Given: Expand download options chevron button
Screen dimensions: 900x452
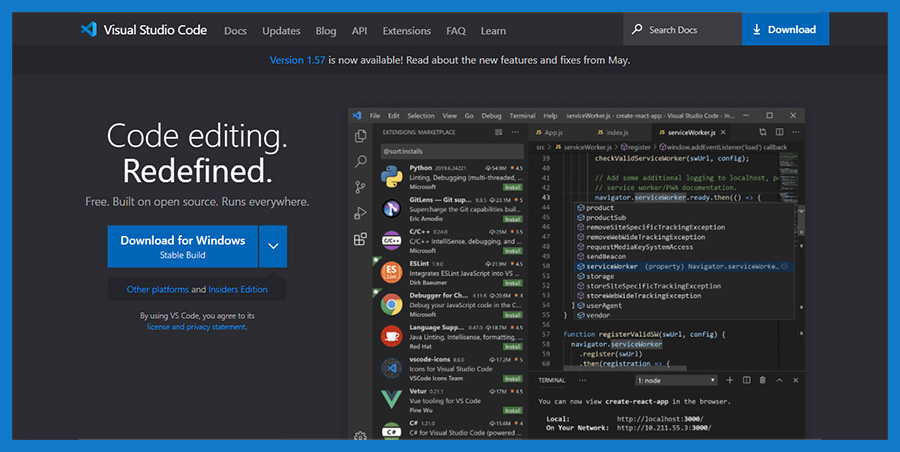Looking at the screenshot, I should tap(273, 246).
